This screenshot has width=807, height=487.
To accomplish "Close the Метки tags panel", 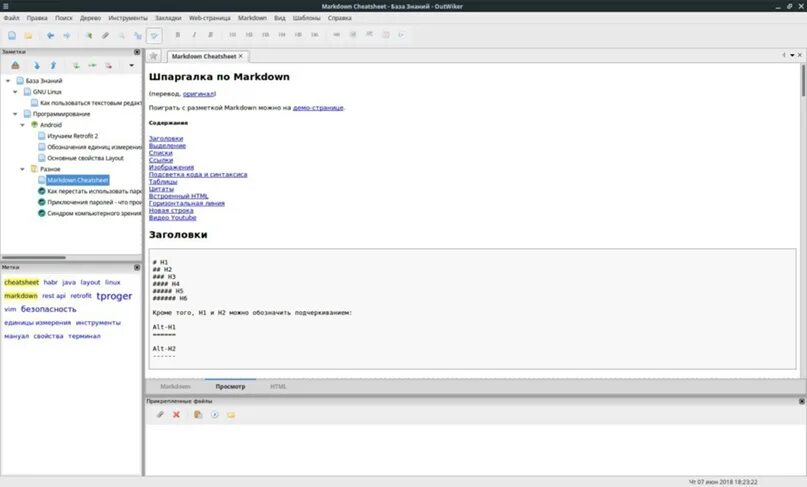I will [x=137, y=268].
